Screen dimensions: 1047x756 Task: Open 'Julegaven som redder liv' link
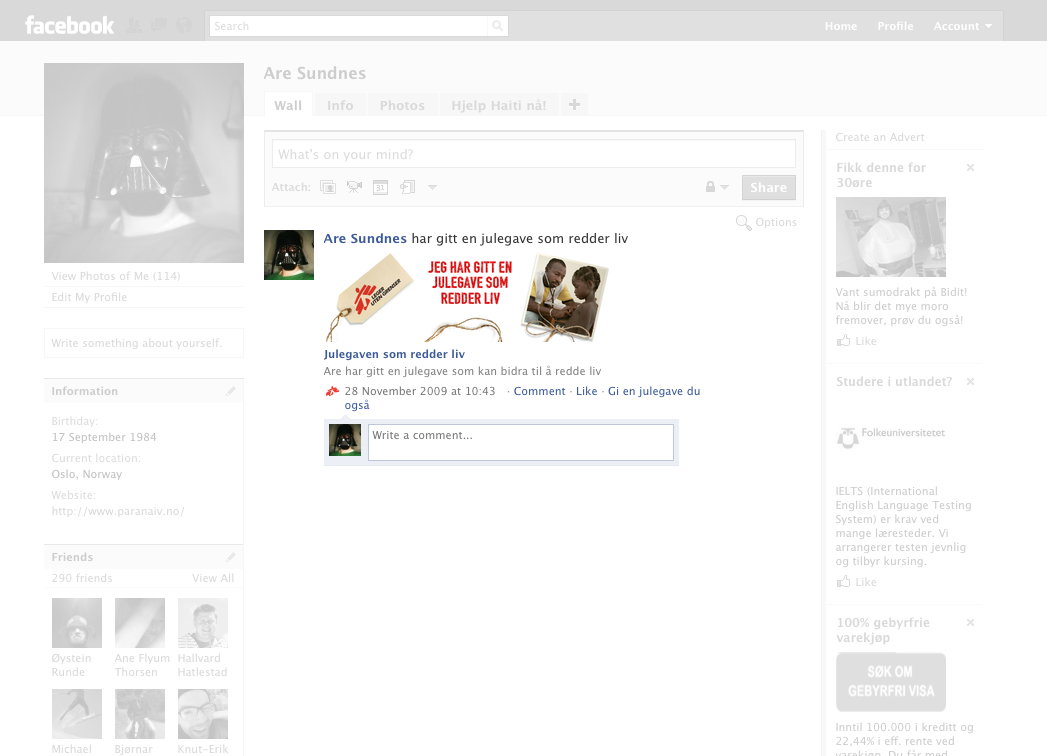tap(394, 354)
